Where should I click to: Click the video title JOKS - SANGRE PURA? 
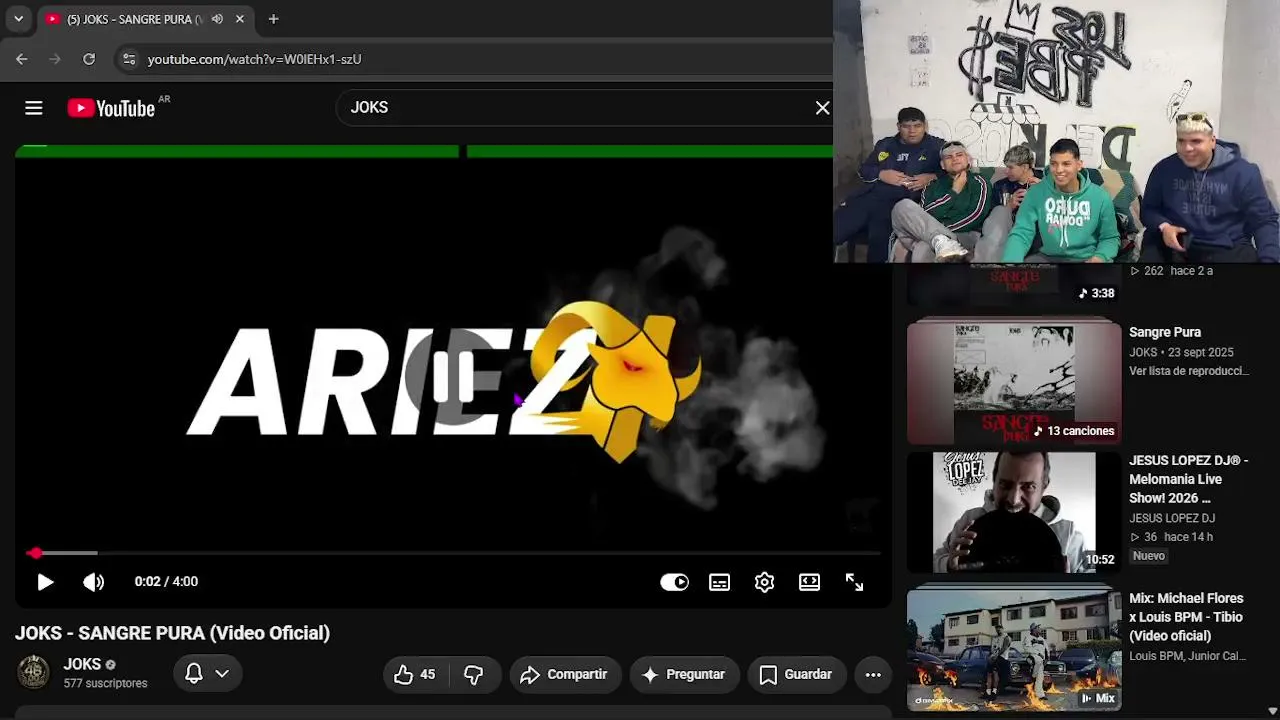tap(172, 633)
